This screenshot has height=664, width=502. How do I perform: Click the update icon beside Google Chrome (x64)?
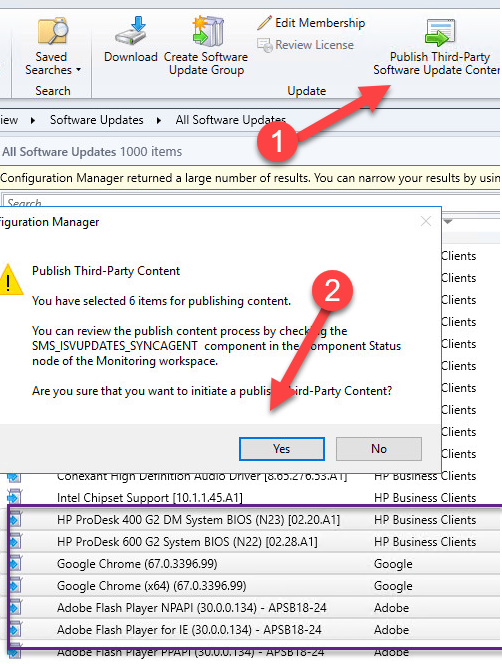14,586
